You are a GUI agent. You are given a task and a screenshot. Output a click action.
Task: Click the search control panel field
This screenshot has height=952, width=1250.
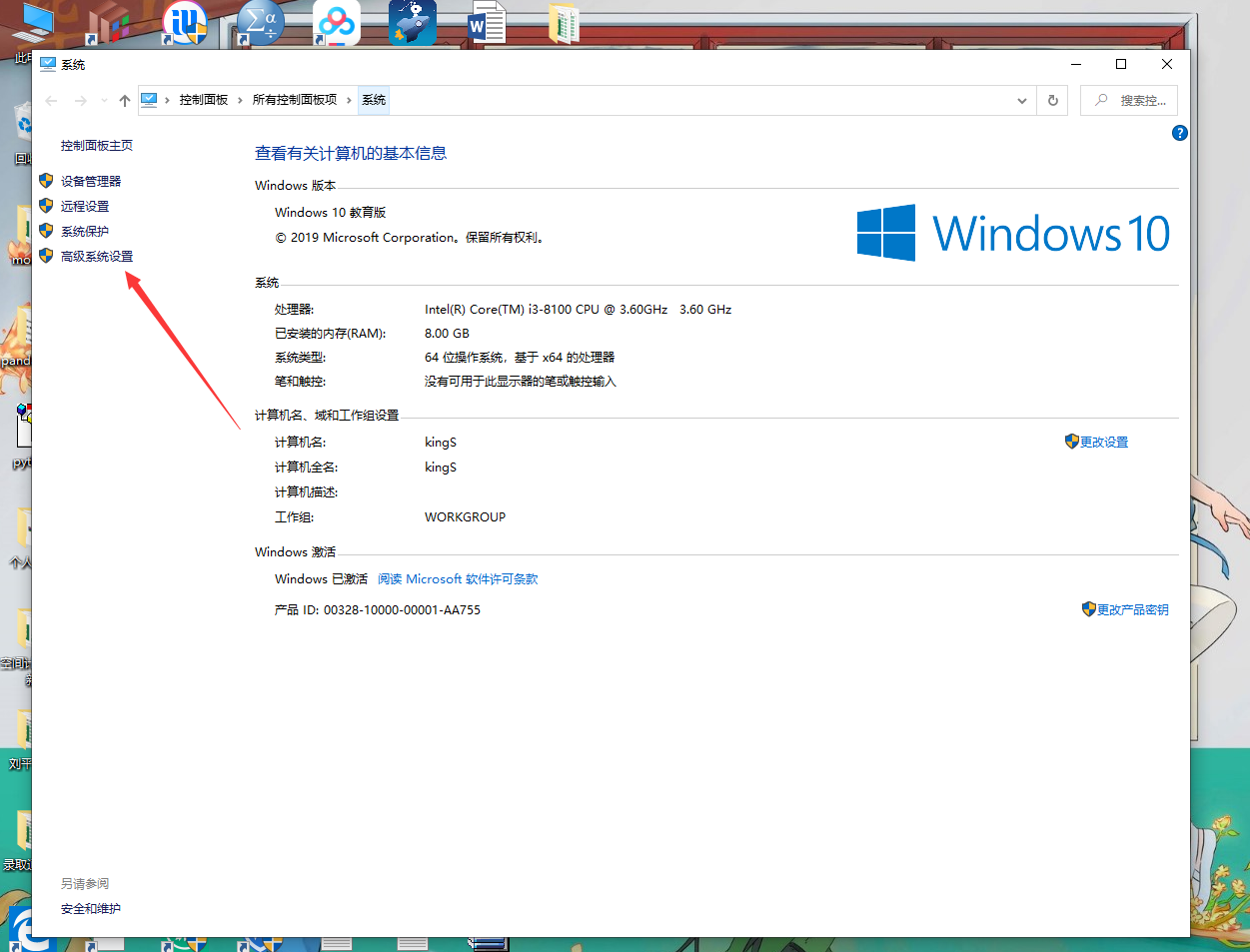point(1129,101)
